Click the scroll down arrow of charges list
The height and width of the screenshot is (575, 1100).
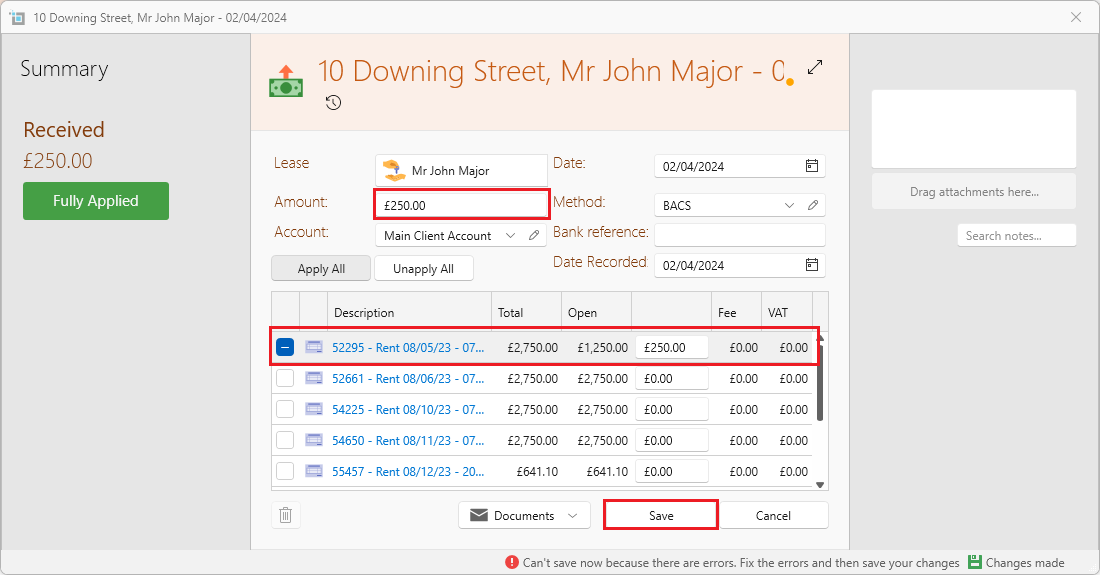point(820,485)
